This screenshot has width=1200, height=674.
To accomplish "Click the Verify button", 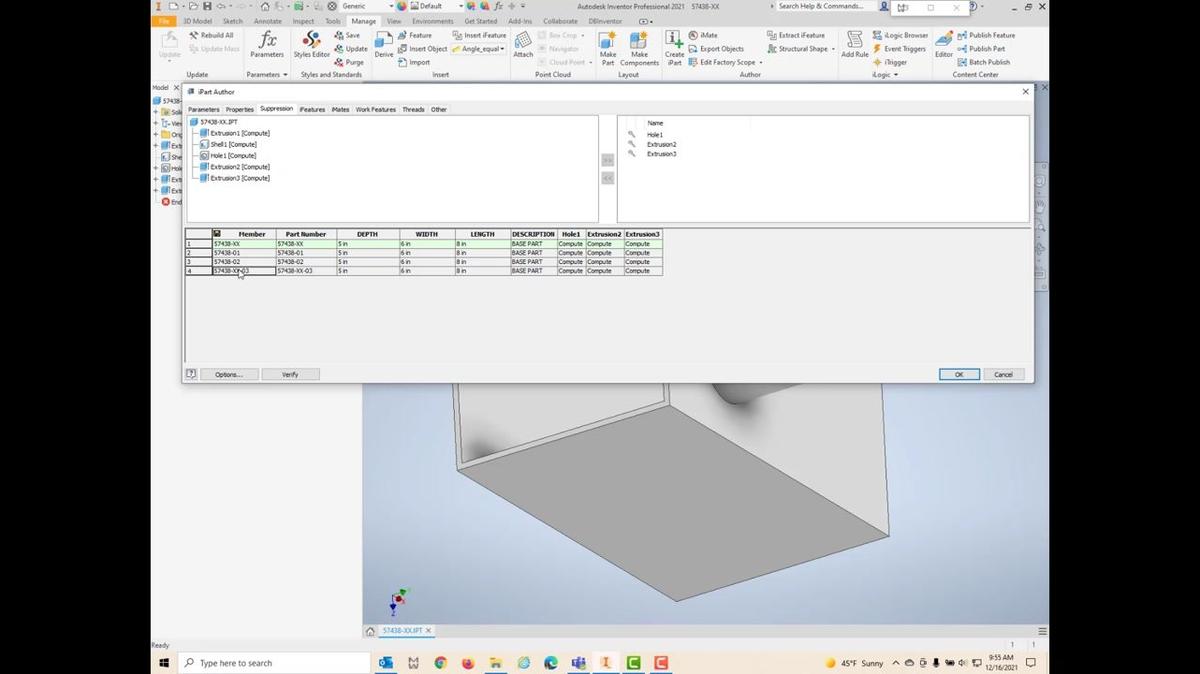I will click(290, 374).
